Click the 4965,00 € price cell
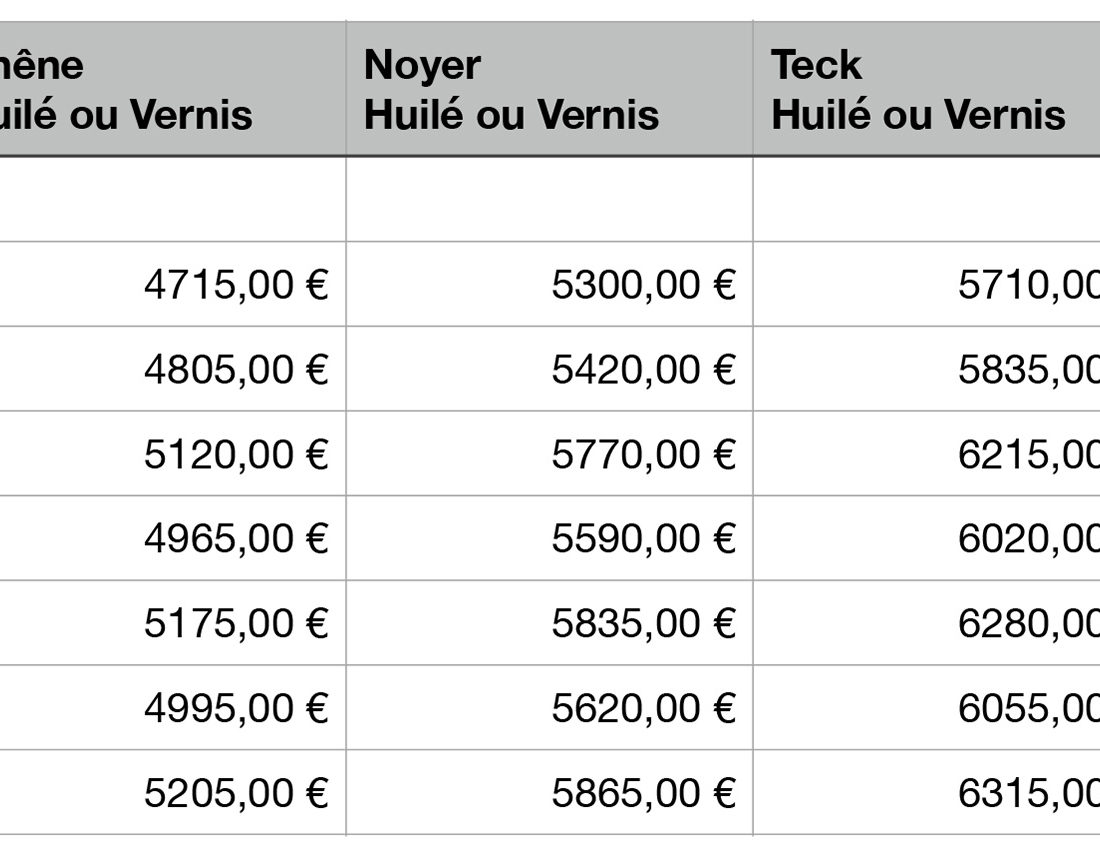 tap(236, 539)
